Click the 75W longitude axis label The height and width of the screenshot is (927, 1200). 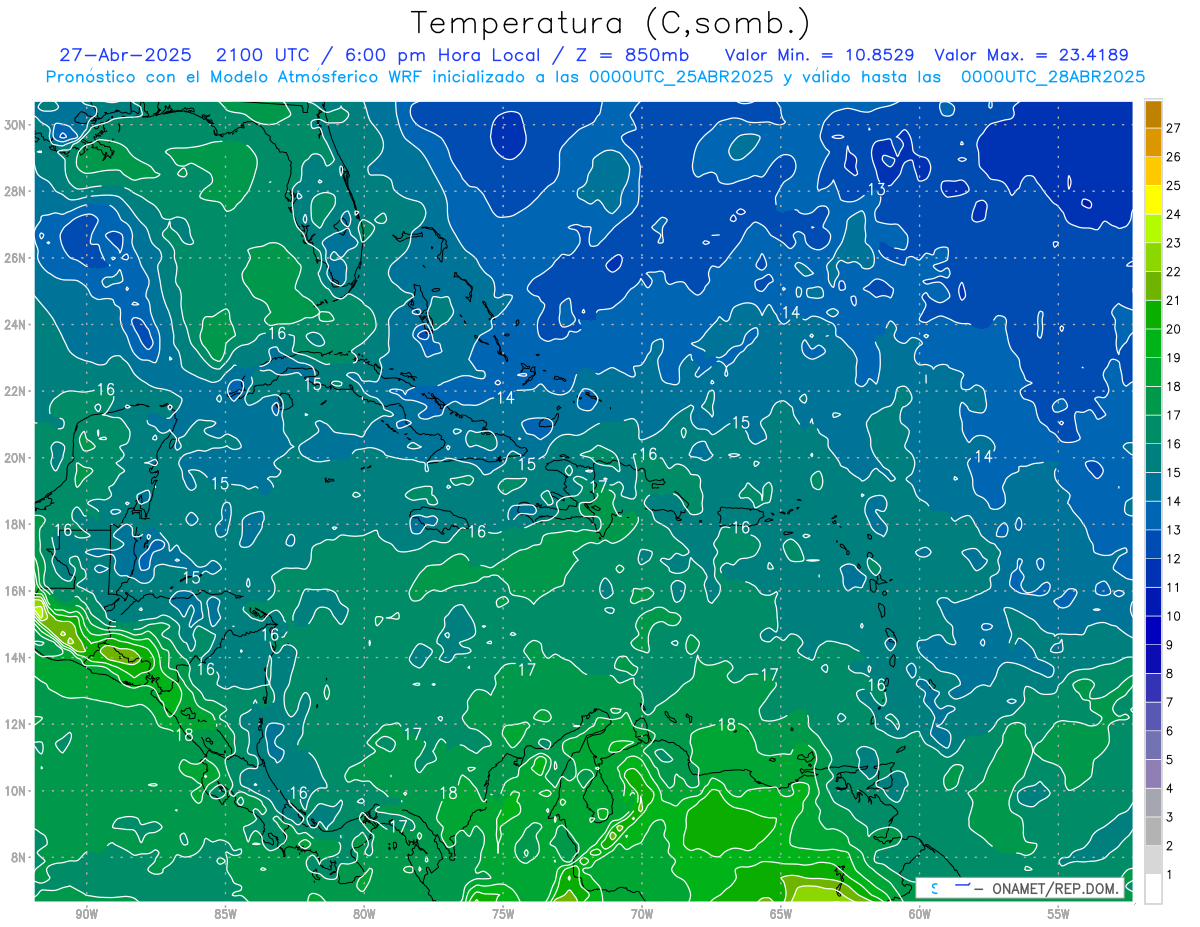click(x=503, y=914)
